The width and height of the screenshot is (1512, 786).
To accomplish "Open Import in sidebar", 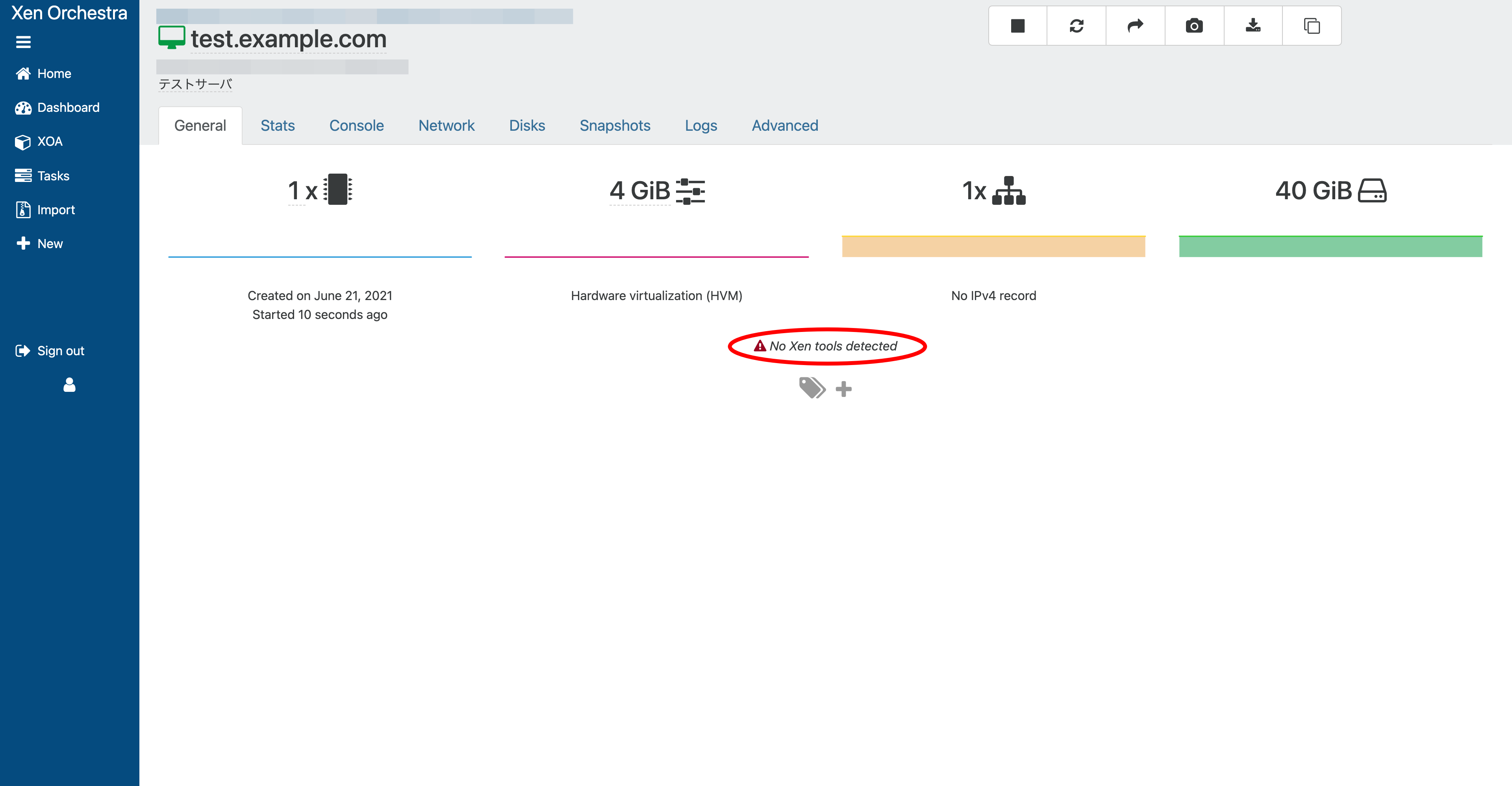I will click(x=45, y=209).
